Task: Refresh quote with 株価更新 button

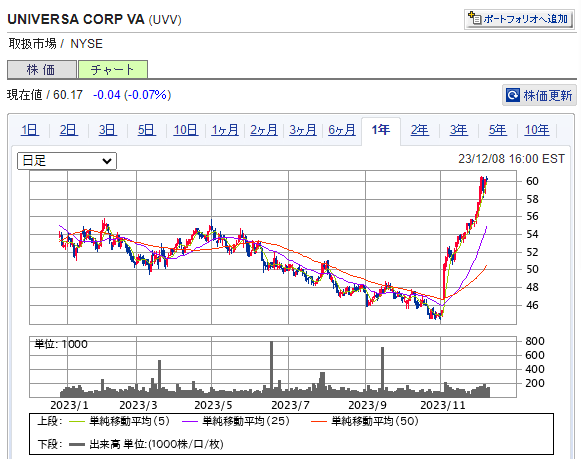Action: [540, 95]
